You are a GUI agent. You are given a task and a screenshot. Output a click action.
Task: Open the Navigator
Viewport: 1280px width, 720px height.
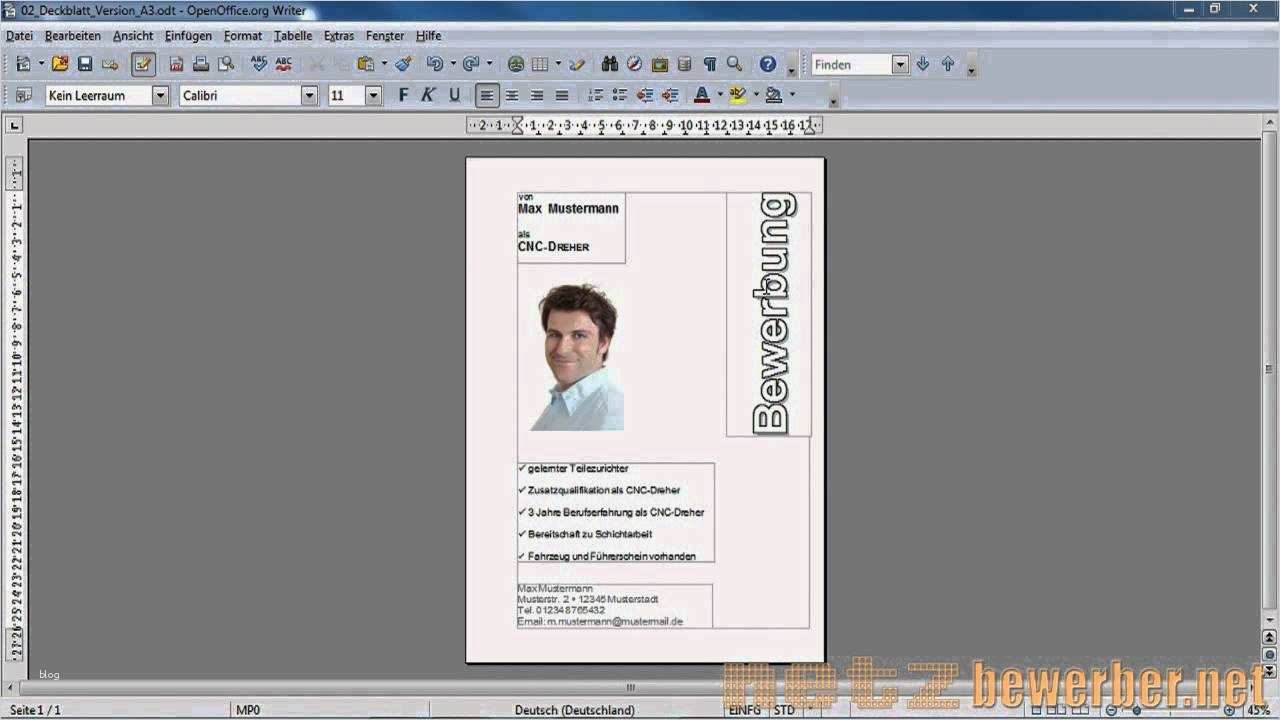(634, 63)
